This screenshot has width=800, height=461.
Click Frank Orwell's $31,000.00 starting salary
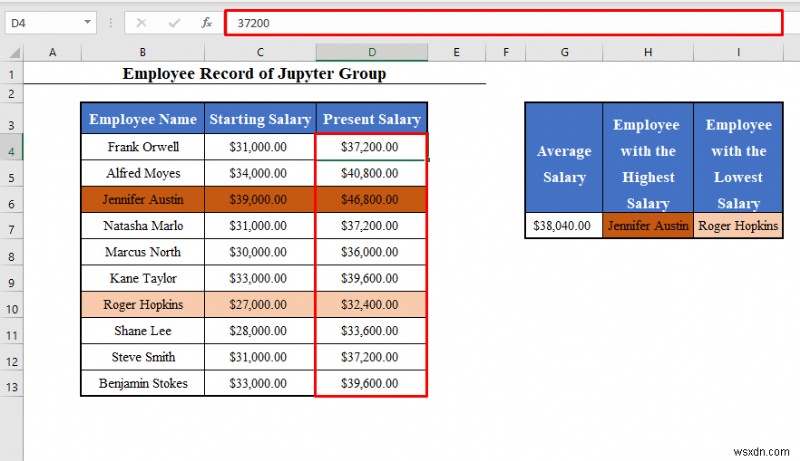point(258,147)
